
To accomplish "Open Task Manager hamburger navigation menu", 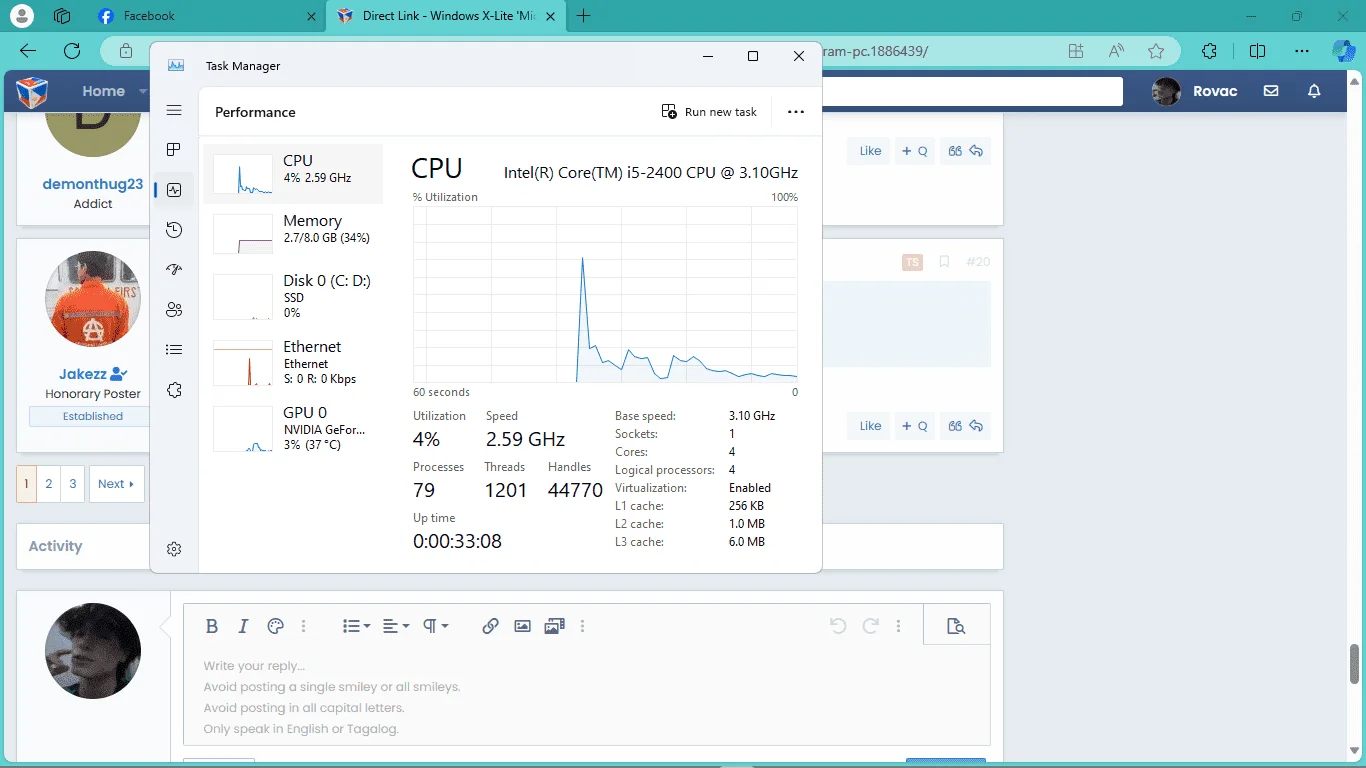I will [x=174, y=110].
